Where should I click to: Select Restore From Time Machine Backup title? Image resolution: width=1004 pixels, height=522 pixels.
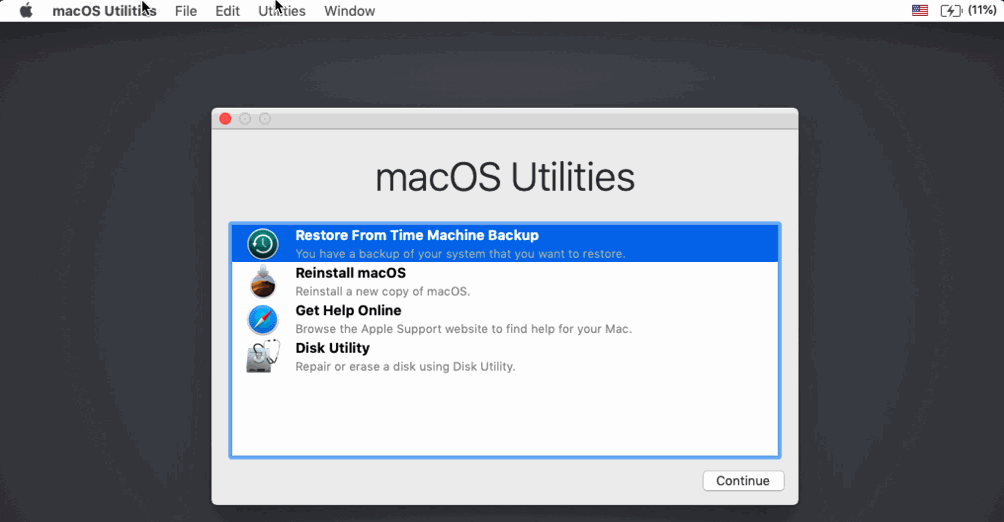pyautogui.click(x=417, y=235)
